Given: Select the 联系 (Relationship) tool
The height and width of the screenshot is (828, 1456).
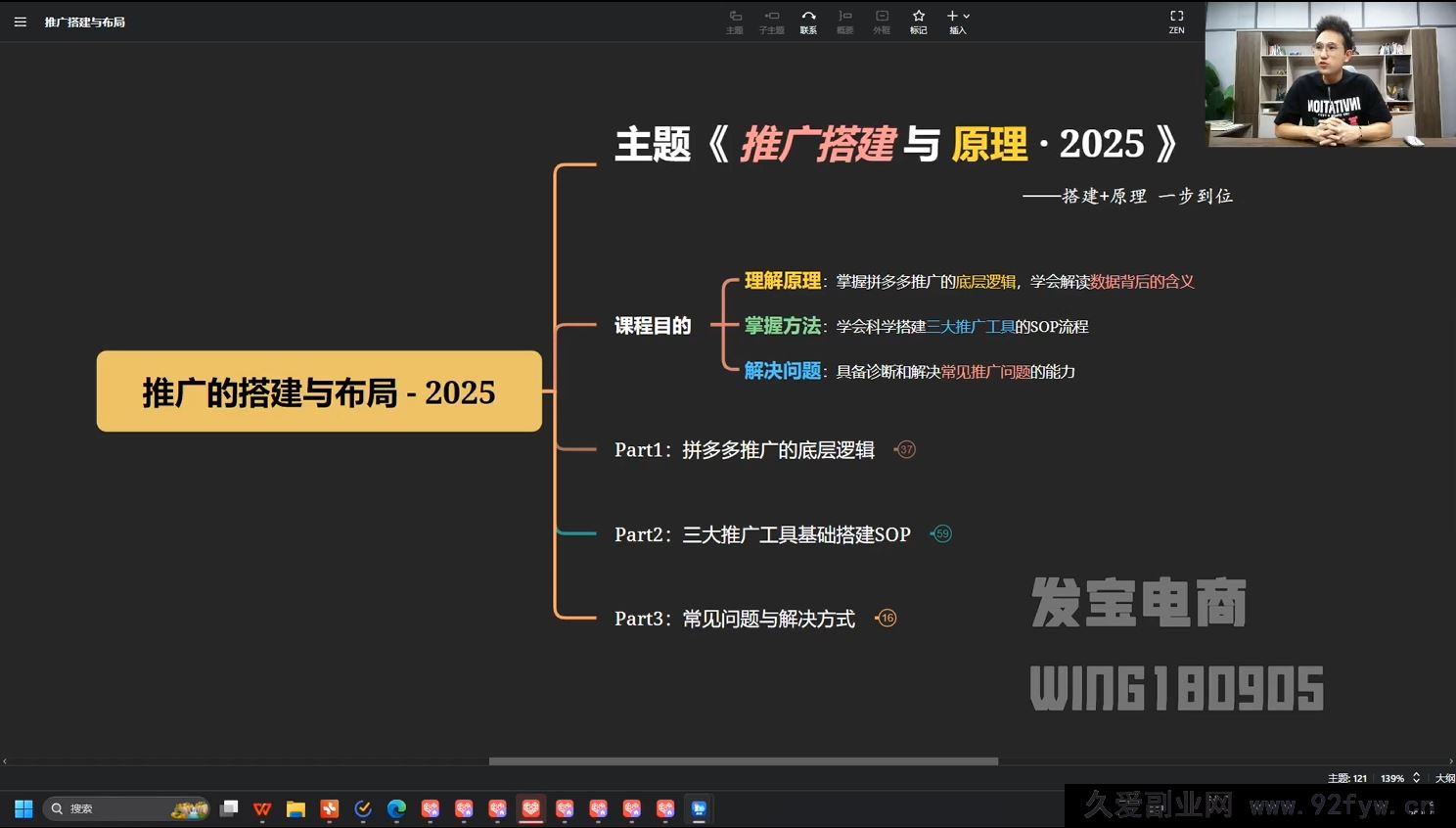Looking at the screenshot, I should pyautogui.click(x=808, y=22).
